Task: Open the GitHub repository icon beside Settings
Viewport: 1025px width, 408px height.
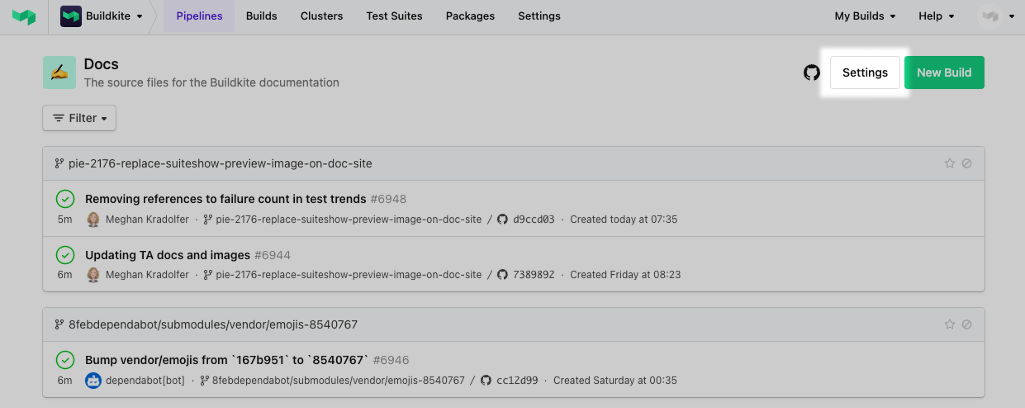Action: 811,73
